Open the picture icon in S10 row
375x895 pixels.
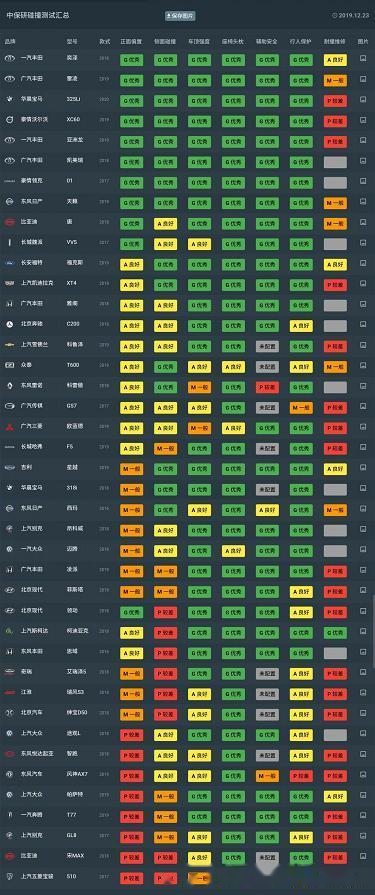point(363,877)
